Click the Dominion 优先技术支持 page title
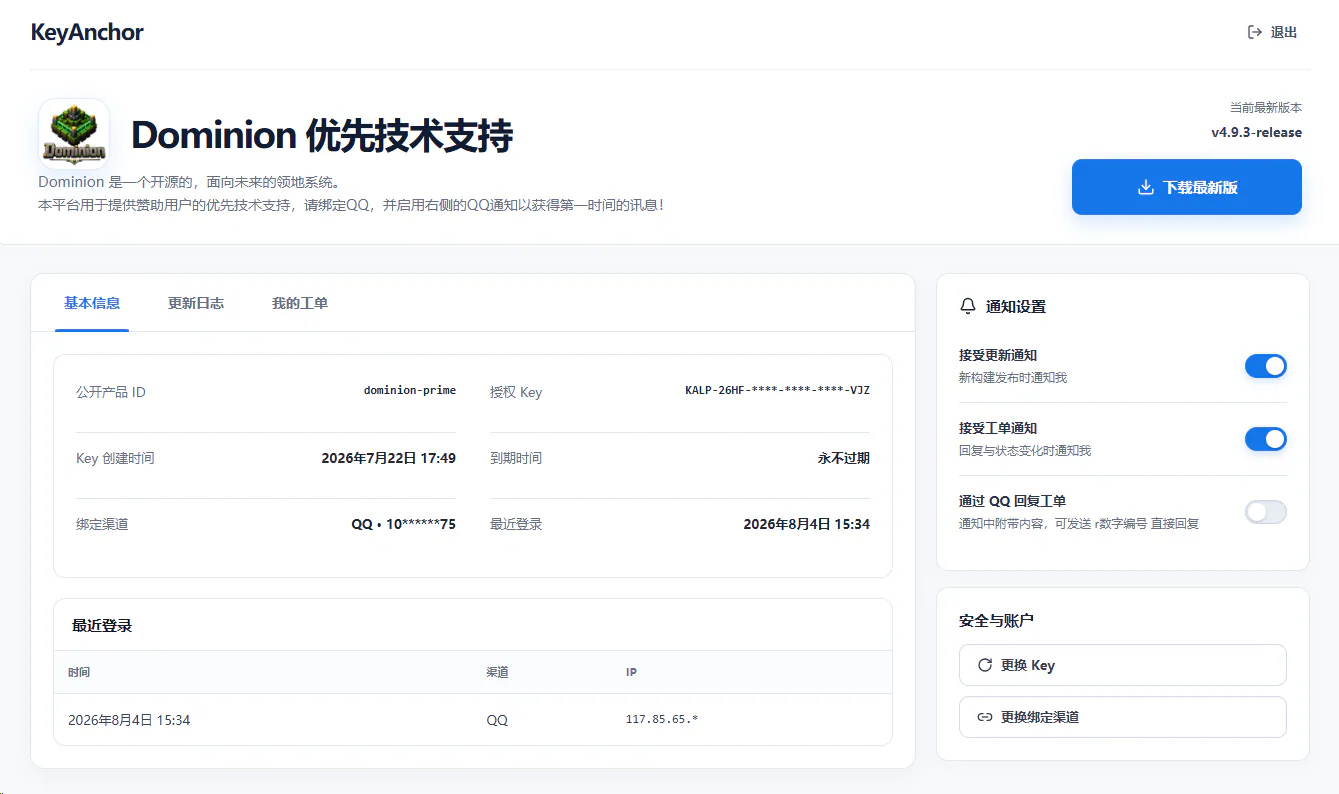The height and width of the screenshot is (794, 1339). 322,135
